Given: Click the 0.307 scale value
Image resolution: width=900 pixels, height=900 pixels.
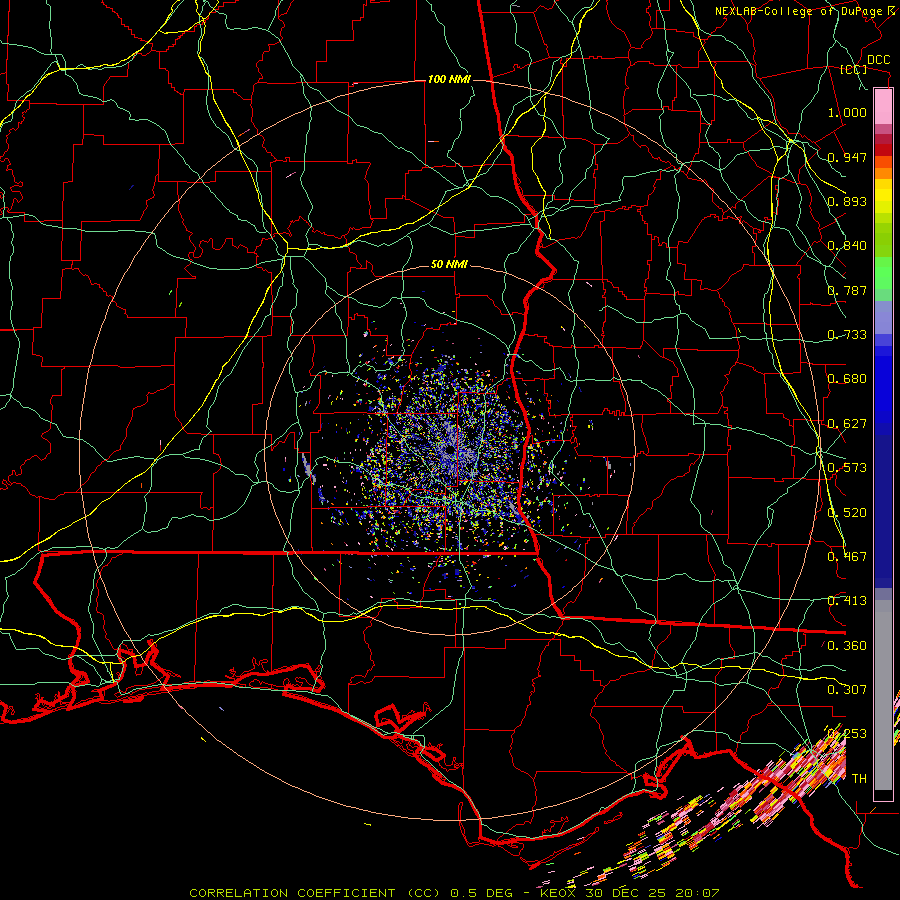Looking at the screenshot, I should coord(847,690).
